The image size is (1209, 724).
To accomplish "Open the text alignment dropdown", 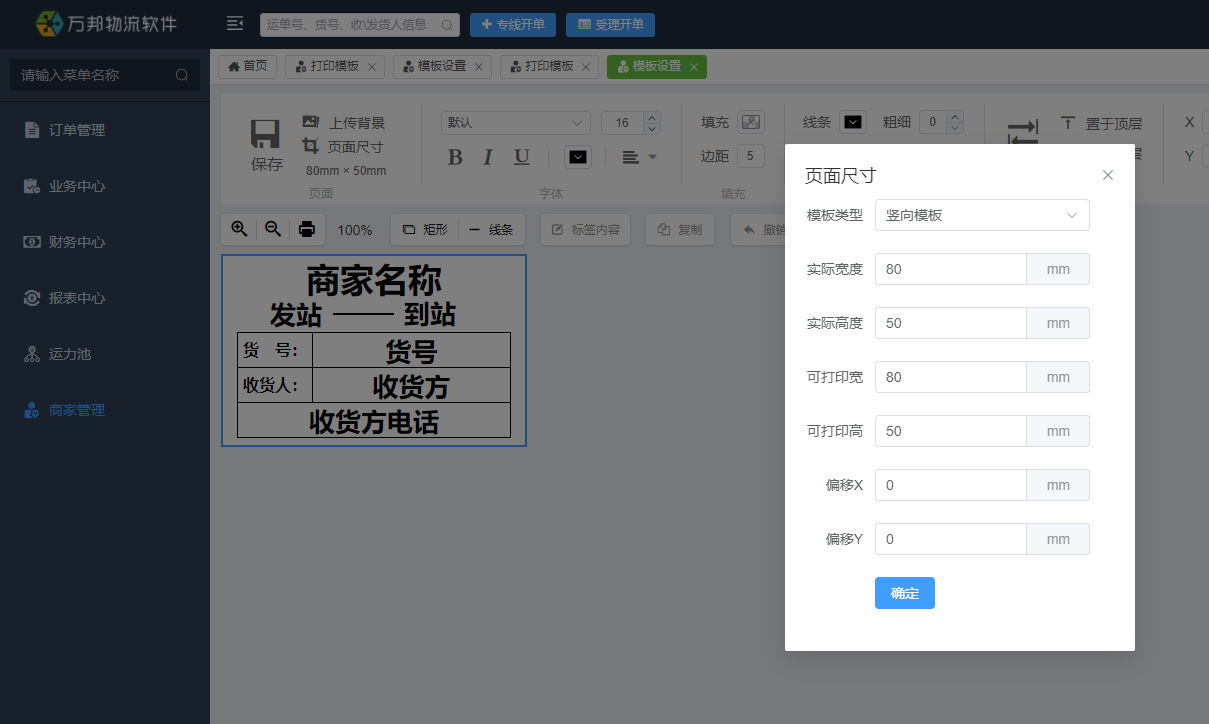I will click(x=640, y=157).
